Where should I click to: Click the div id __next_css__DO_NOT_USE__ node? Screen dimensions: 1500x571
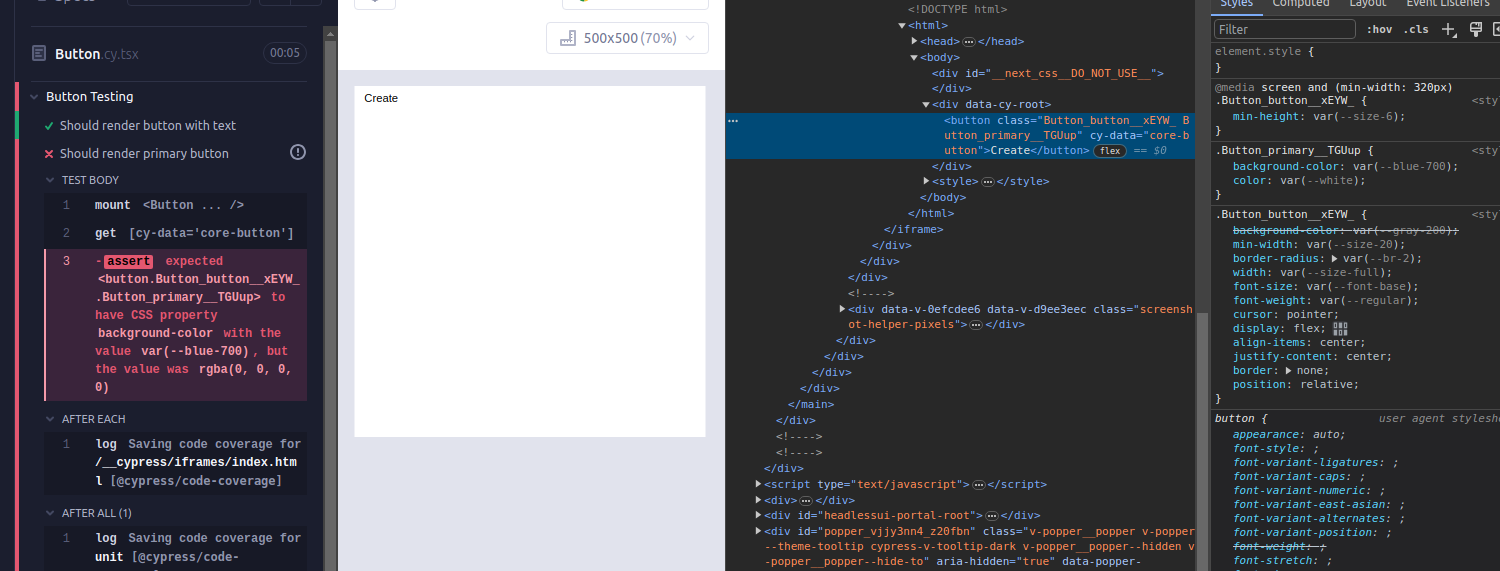point(1048,73)
